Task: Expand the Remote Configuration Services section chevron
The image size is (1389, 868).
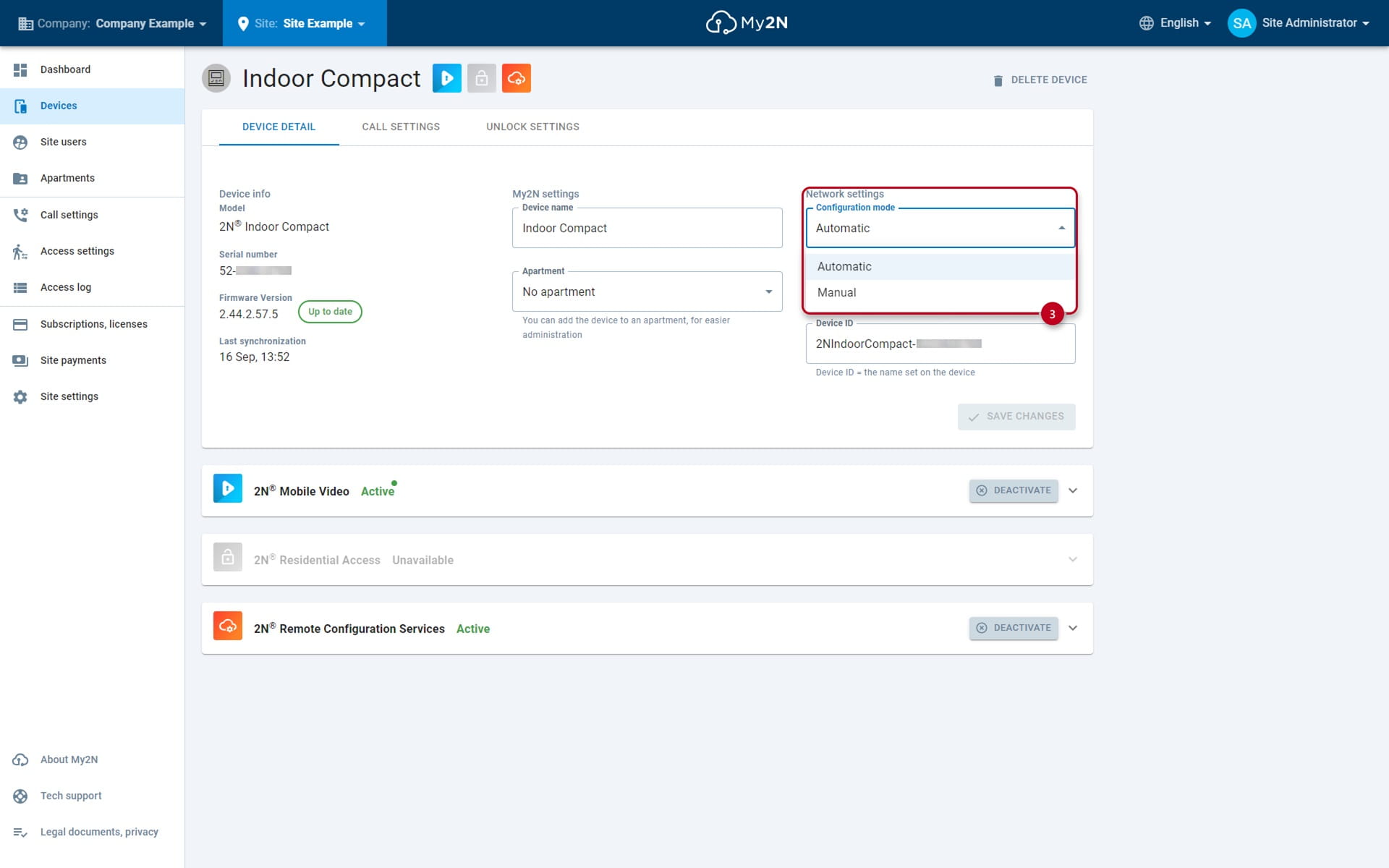Action: click(1073, 628)
